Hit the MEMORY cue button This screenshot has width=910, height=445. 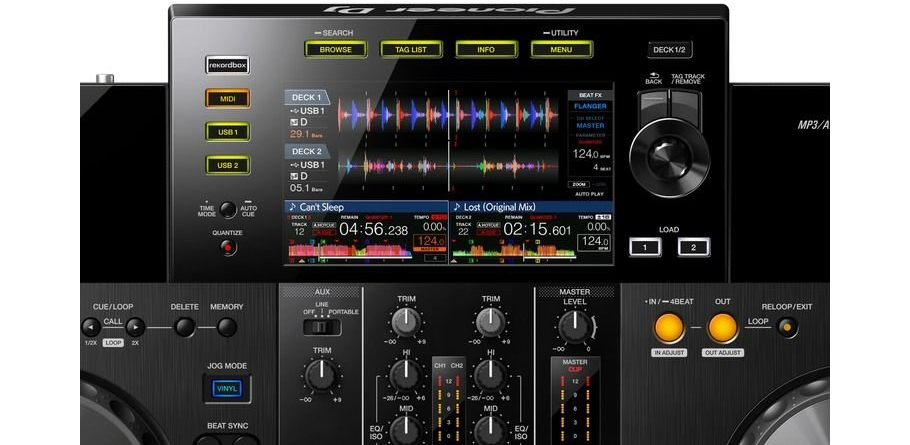point(226,327)
